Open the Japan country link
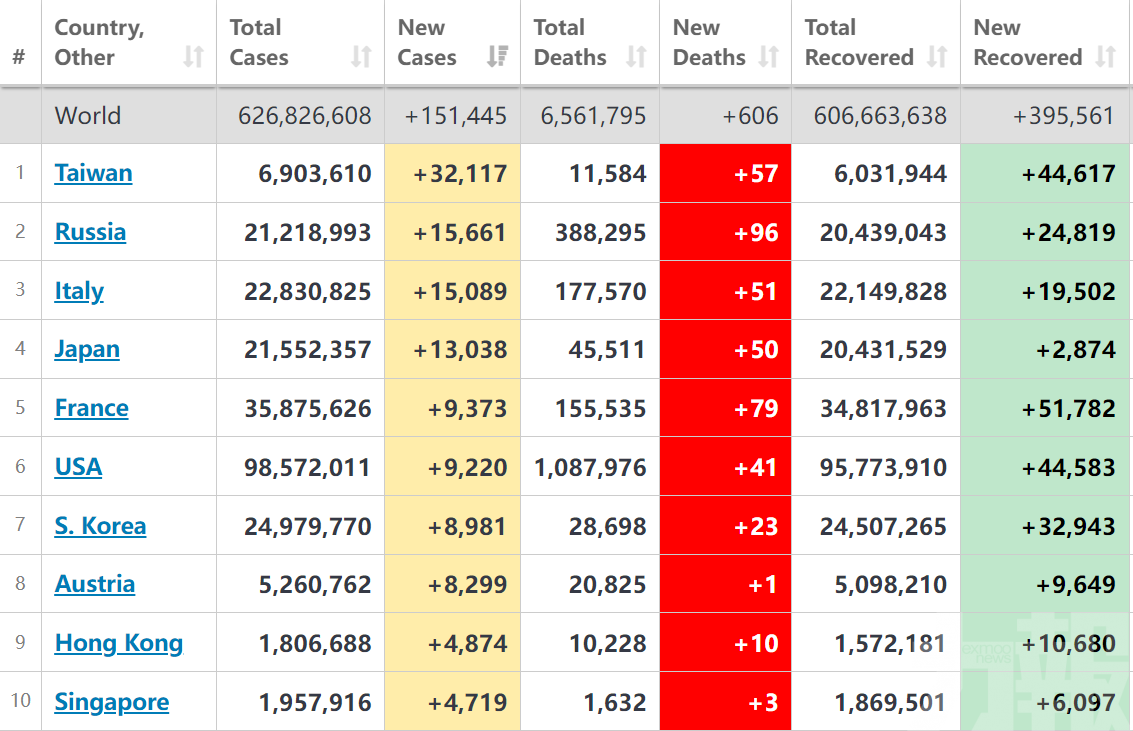The image size is (1133, 731). [87, 350]
